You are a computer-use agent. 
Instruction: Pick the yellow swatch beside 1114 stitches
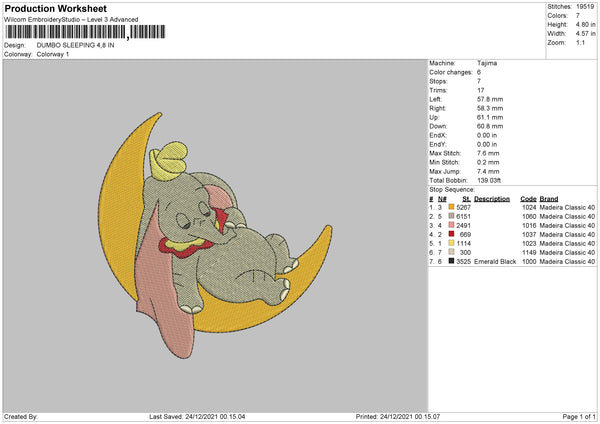(451, 243)
